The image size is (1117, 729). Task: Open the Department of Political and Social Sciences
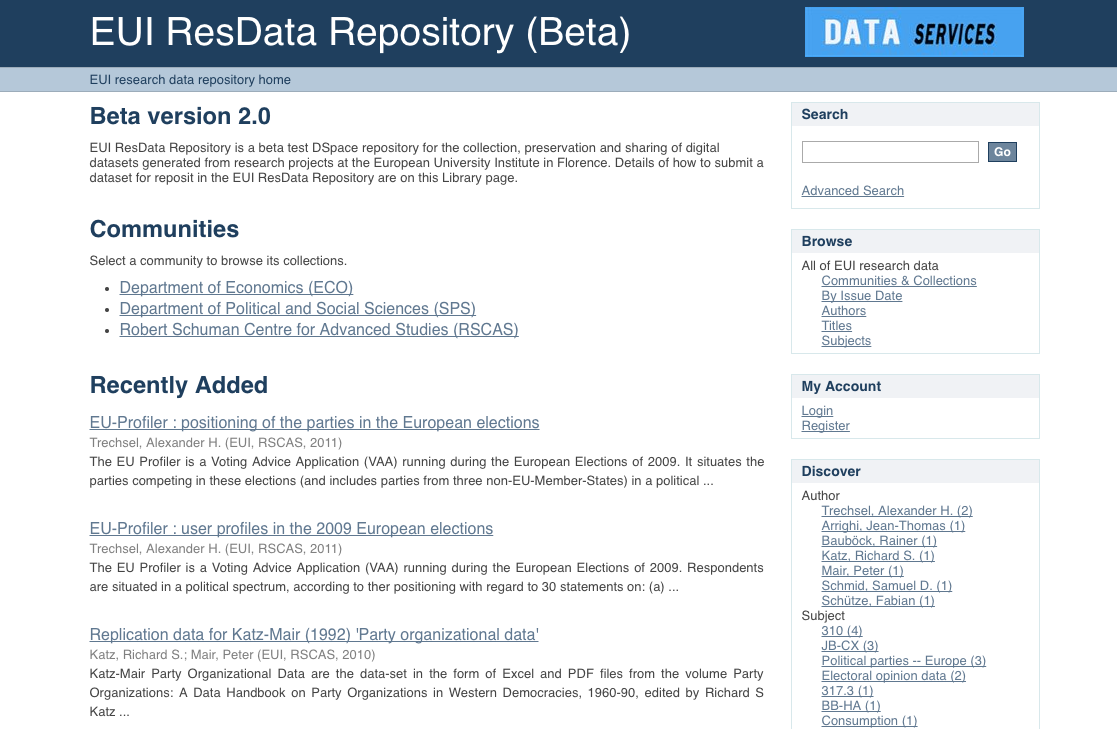coord(297,308)
